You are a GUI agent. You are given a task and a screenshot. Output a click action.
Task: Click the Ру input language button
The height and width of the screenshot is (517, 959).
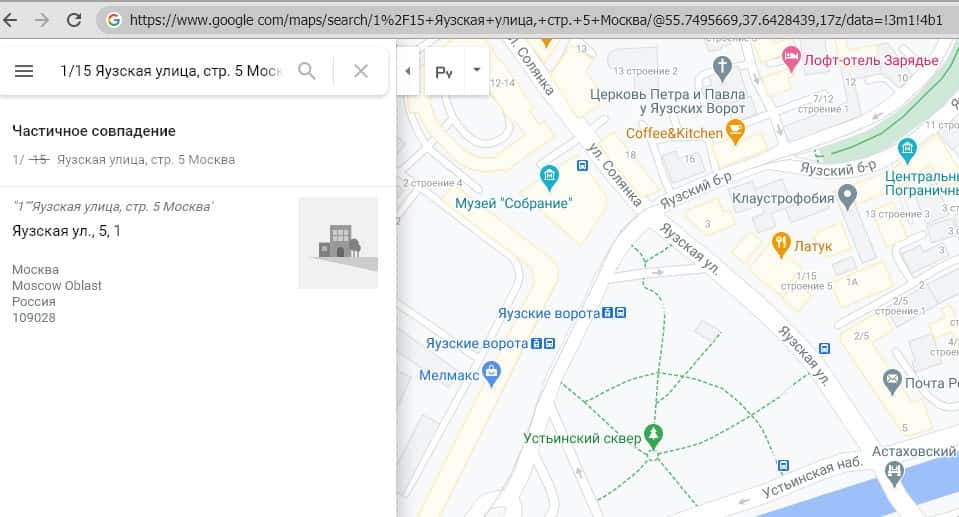(x=444, y=71)
